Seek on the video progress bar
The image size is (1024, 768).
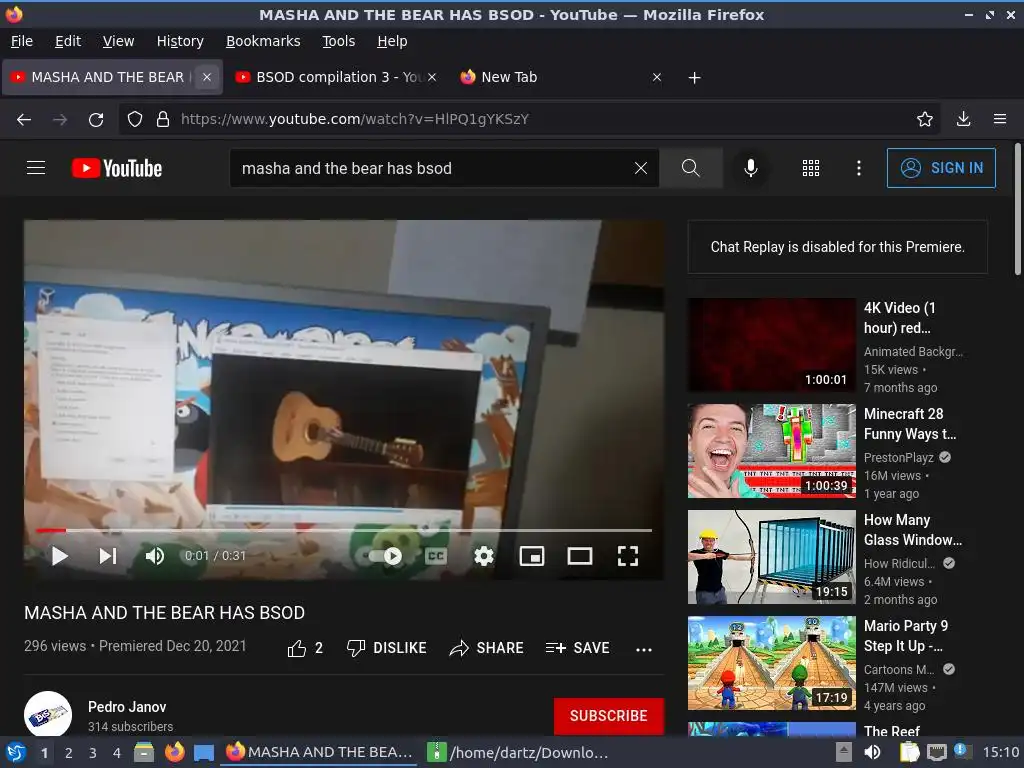344,530
